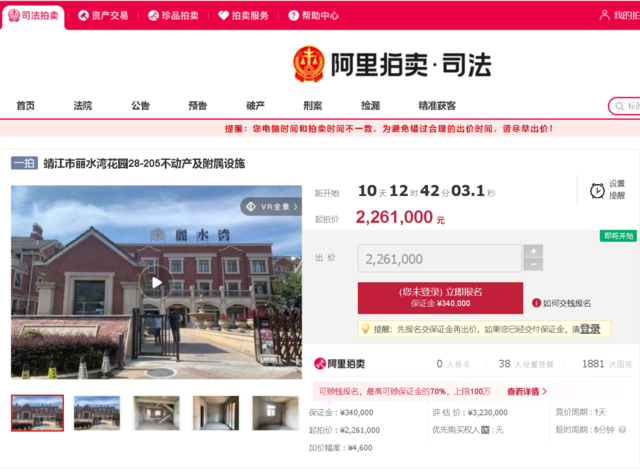The width and height of the screenshot is (640, 473).
Task: Click the bid price input field
Action: 440,259
